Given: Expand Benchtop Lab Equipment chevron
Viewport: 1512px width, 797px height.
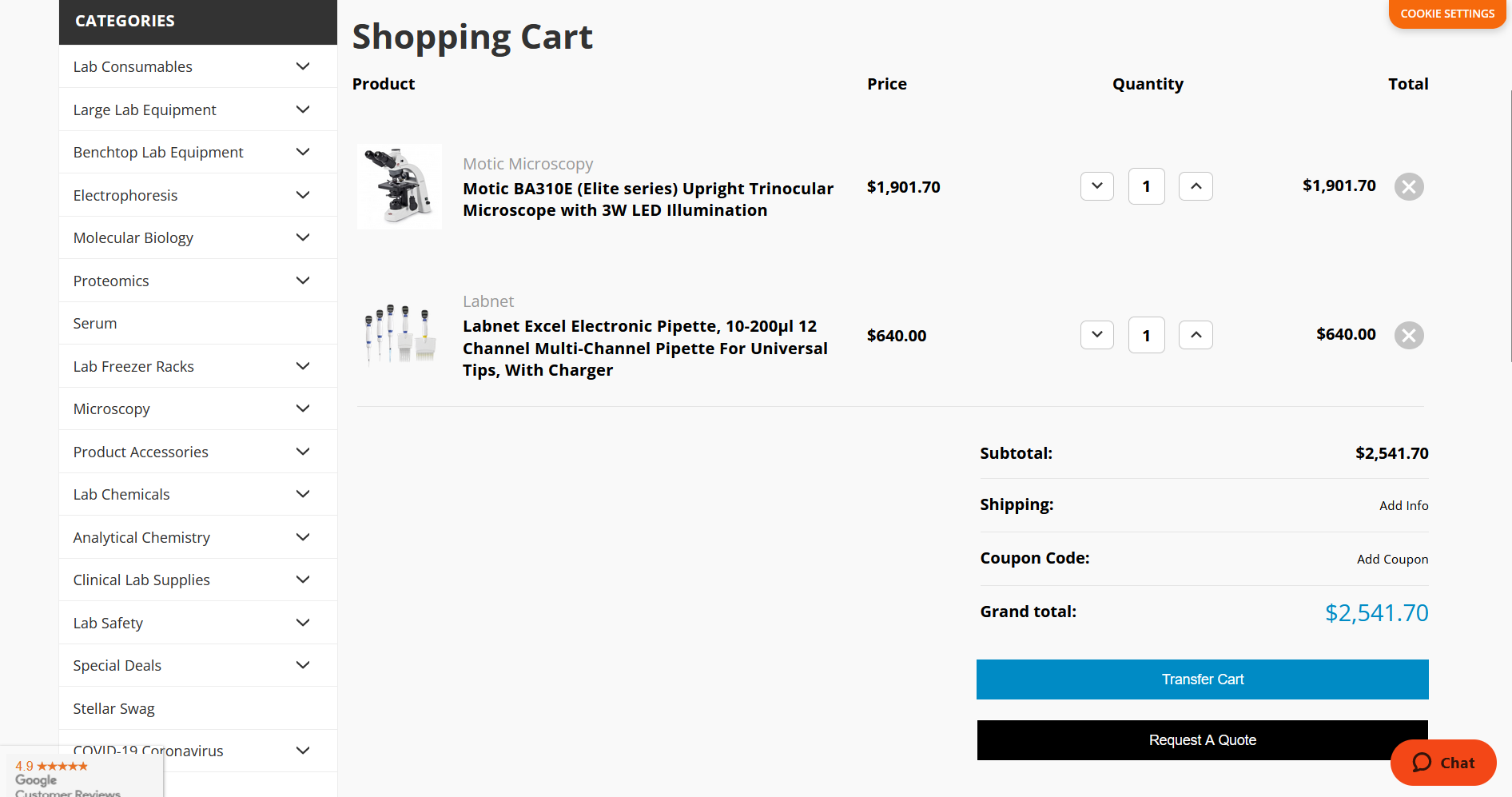Looking at the screenshot, I should [x=303, y=152].
